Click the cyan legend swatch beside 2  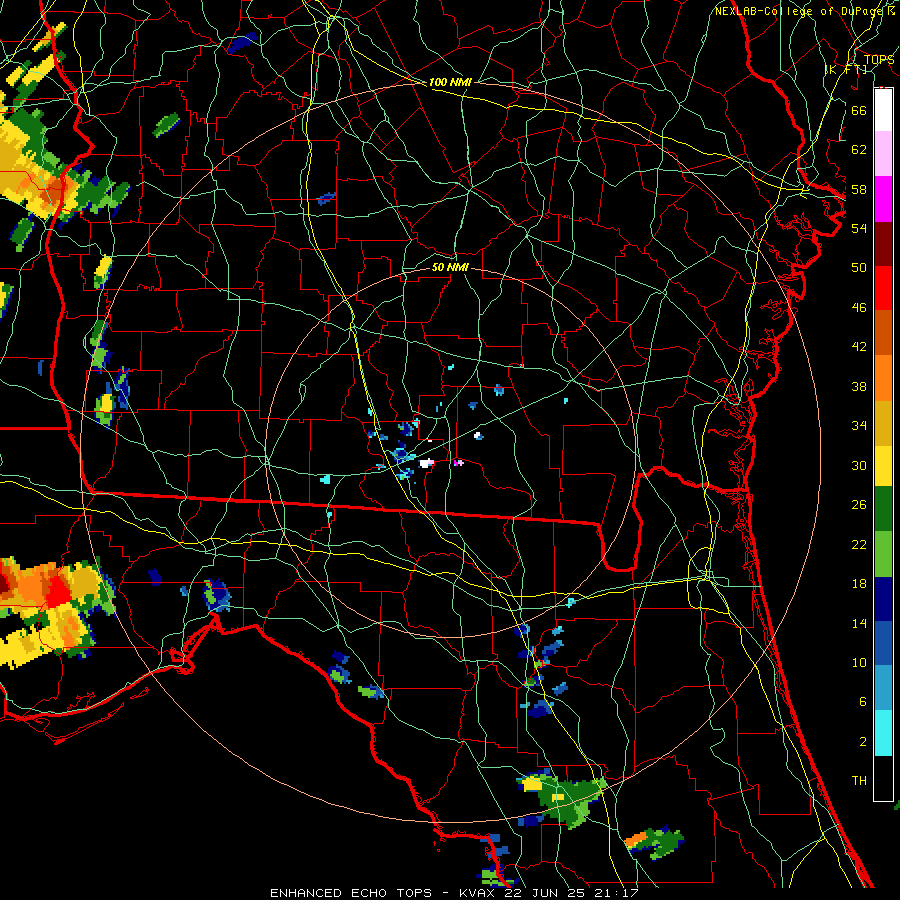[x=883, y=733]
